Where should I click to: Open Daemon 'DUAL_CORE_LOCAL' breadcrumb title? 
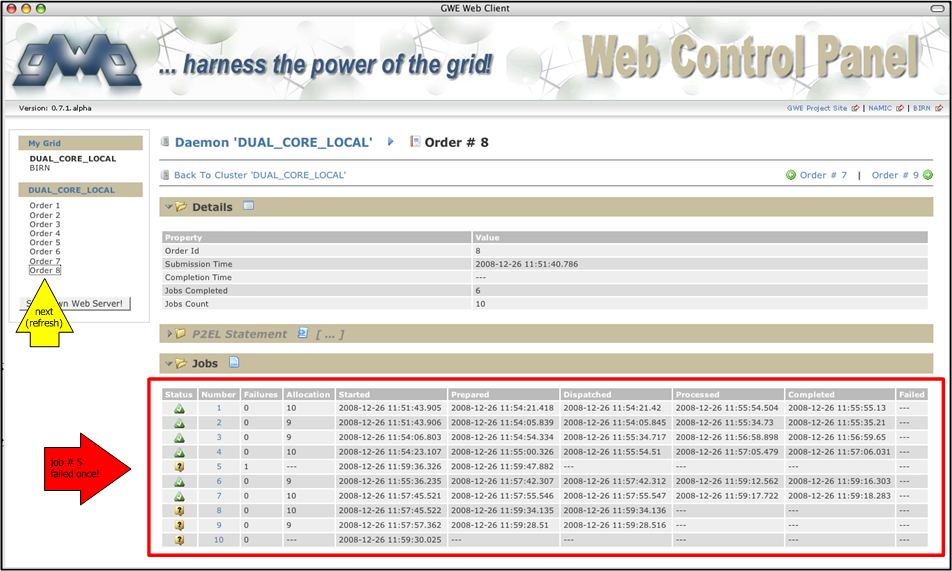[274, 142]
